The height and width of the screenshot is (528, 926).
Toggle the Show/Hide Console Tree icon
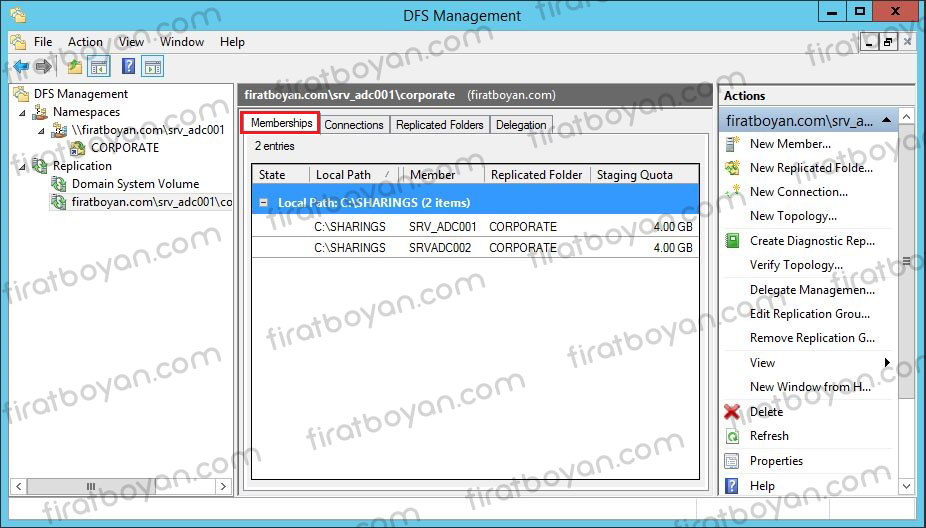(x=99, y=67)
